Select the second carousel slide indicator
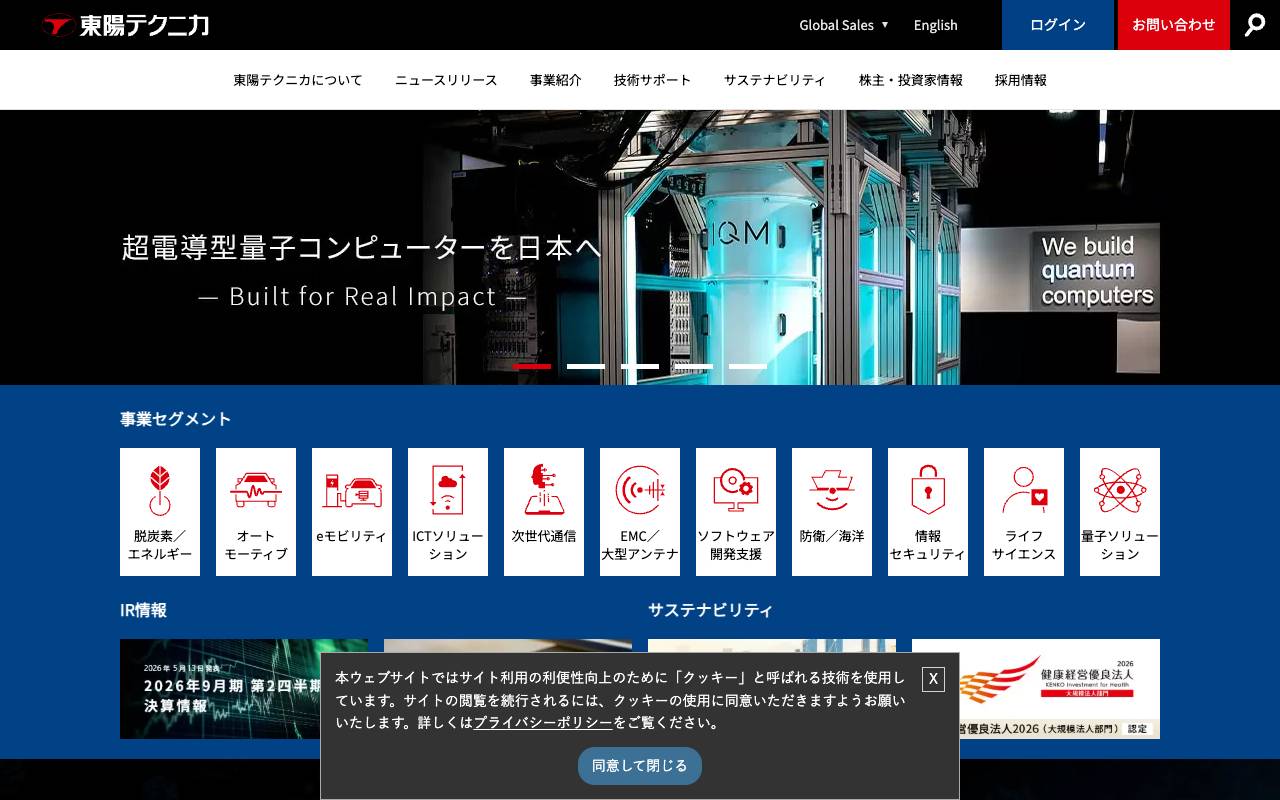Image resolution: width=1280 pixels, height=800 pixels. [x=586, y=366]
